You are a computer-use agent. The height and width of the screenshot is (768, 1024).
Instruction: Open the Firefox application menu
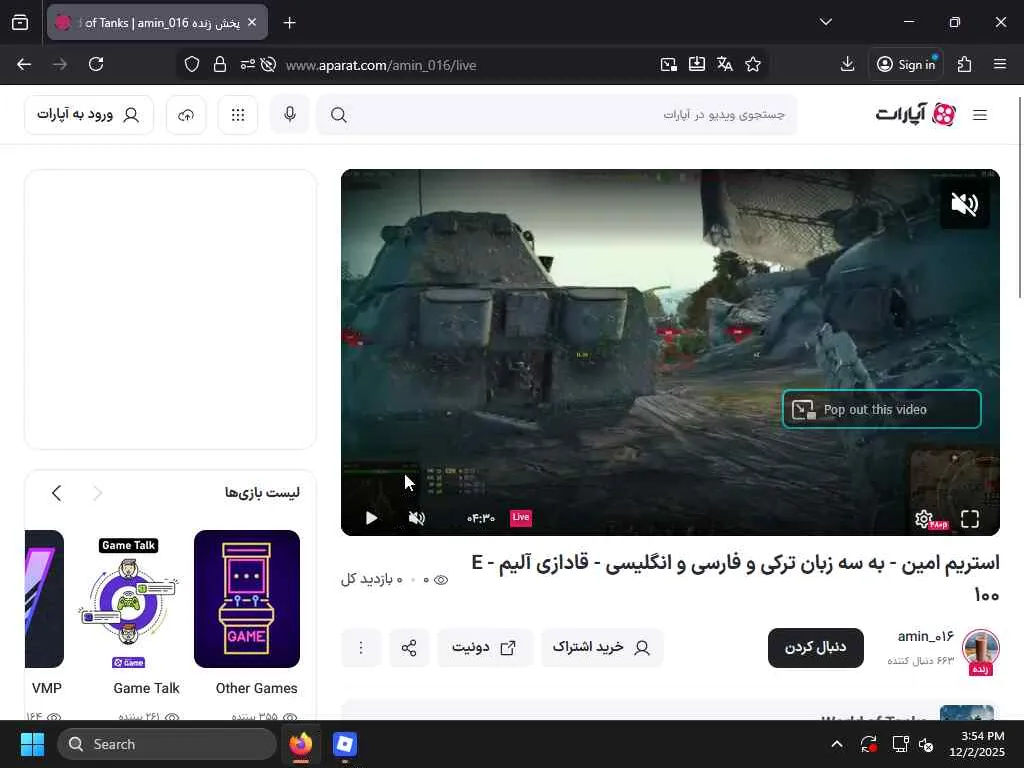point(1000,64)
